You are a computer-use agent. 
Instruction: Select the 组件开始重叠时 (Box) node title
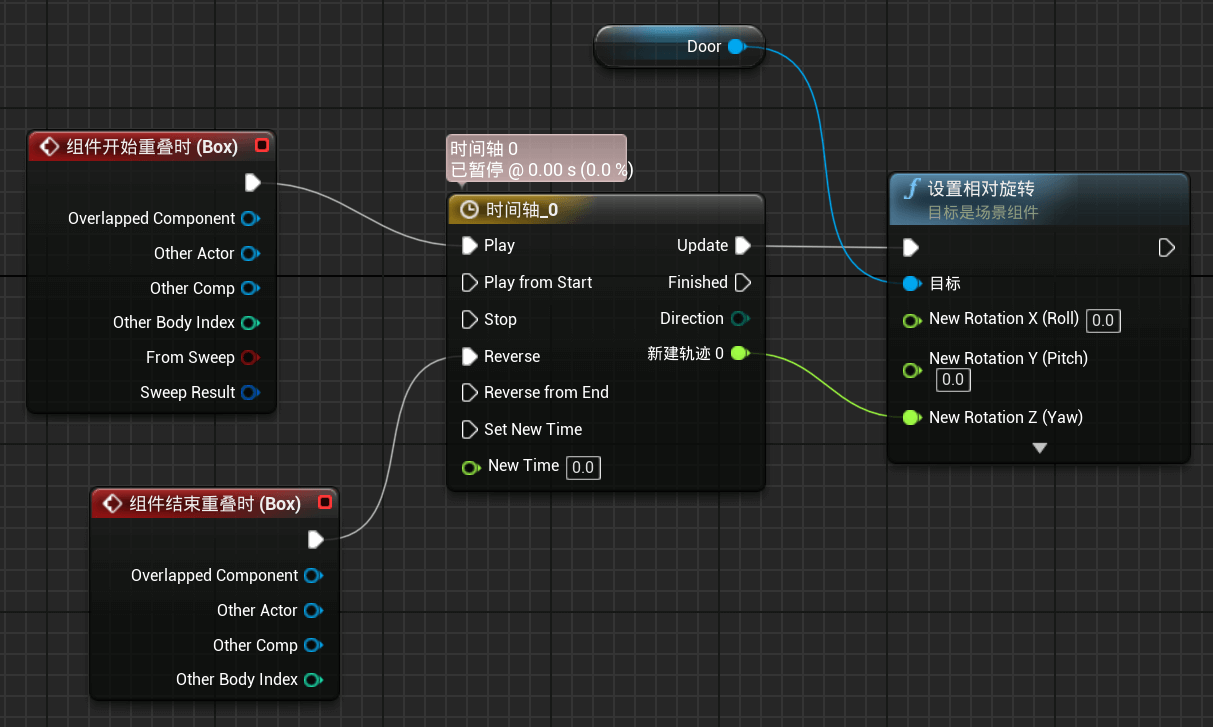pos(152,147)
